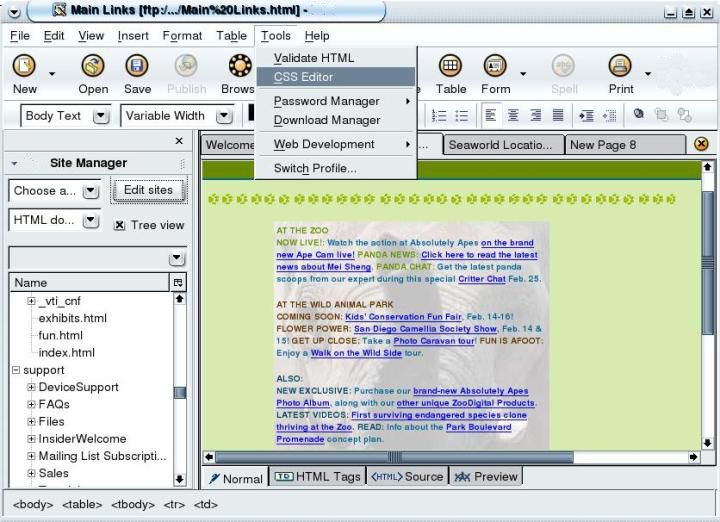Follow the Critter Chat link
Image resolution: width=720 pixels, height=522 pixels.
[482, 279]
